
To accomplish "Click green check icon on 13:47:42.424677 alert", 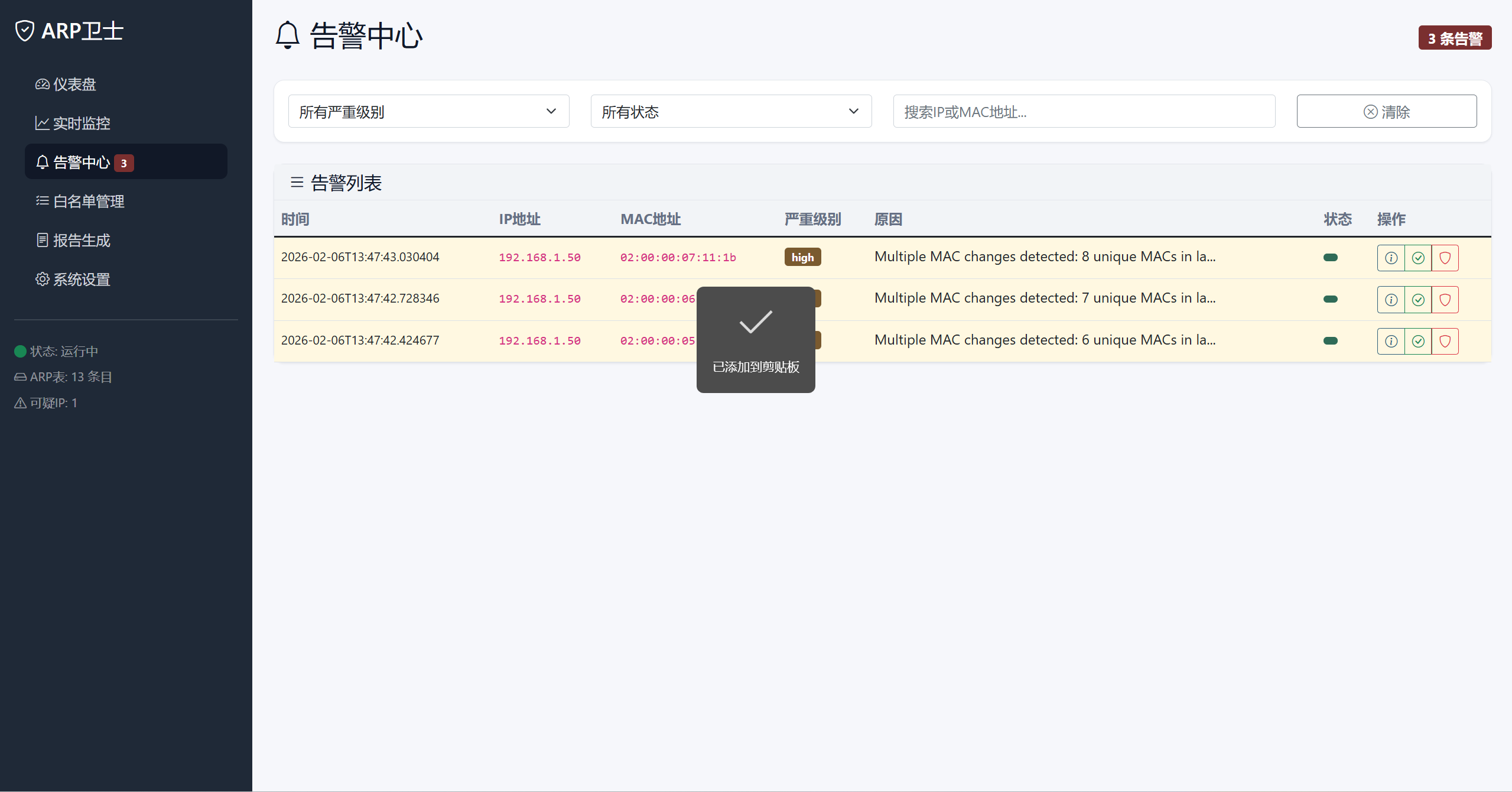I will point(1418,341).
